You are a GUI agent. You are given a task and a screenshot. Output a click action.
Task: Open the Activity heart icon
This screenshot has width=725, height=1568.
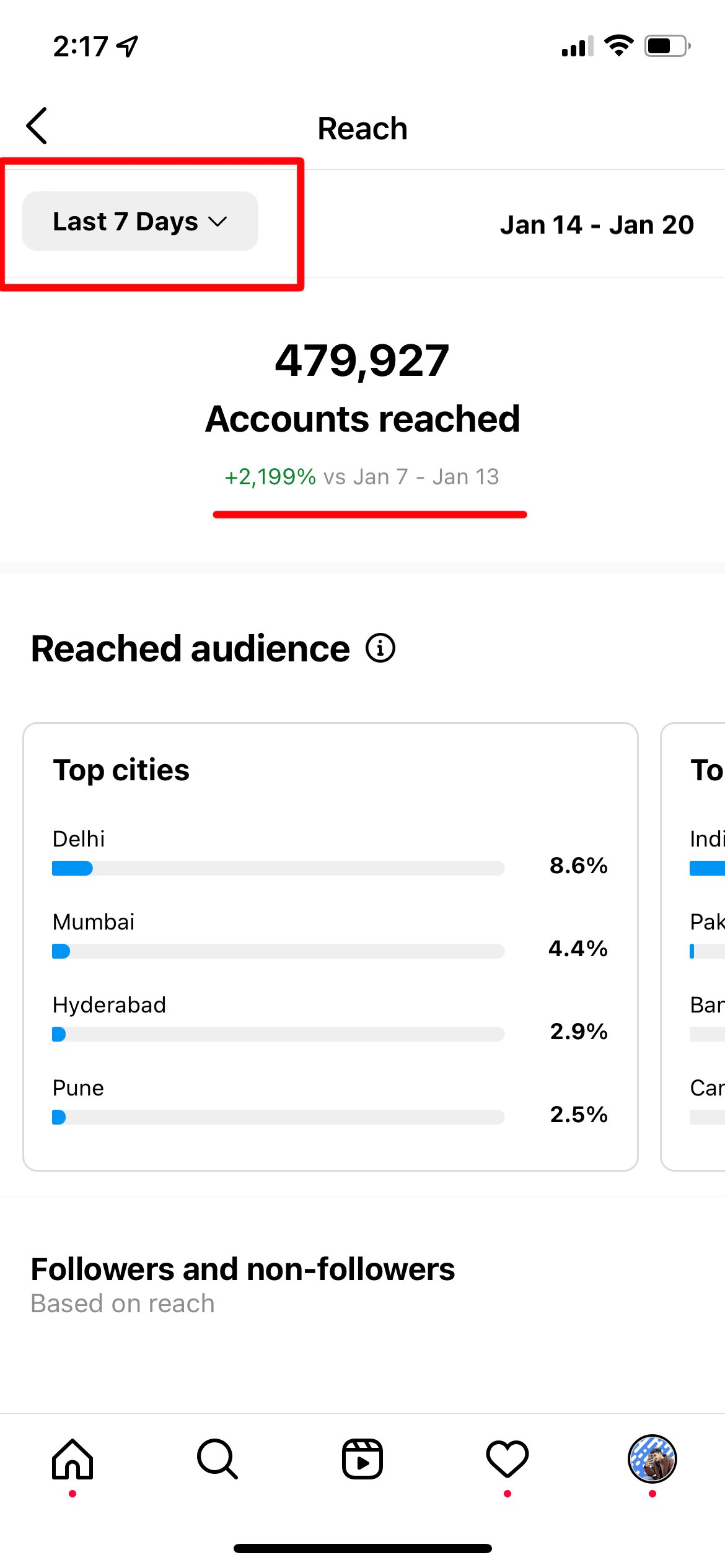click(x=507, y=1459)
